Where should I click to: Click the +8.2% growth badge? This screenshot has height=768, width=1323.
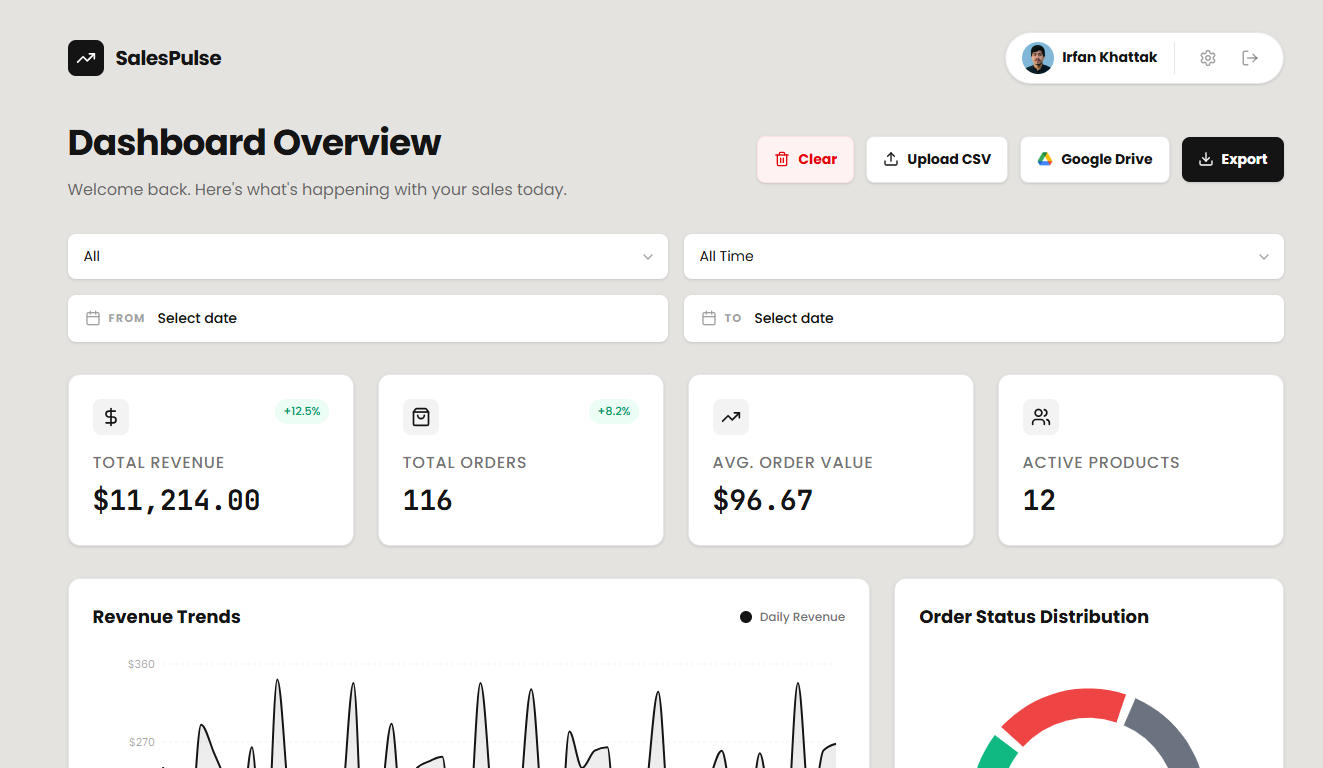tap(614, 411)
